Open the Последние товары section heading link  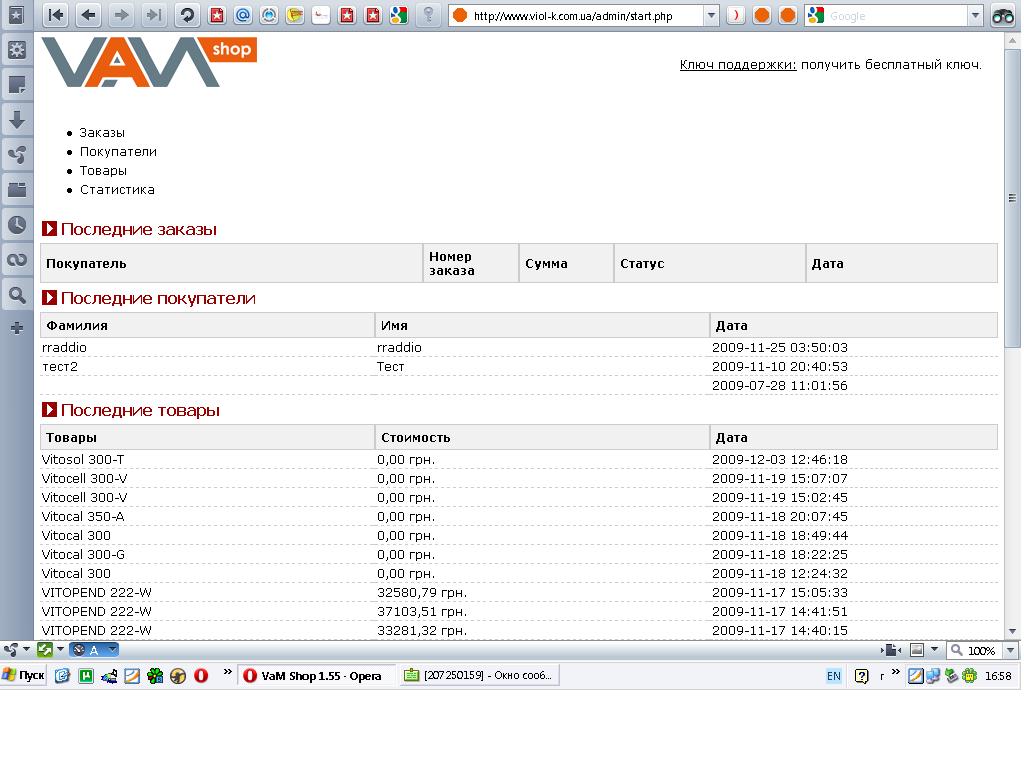[x=140, y=411]
